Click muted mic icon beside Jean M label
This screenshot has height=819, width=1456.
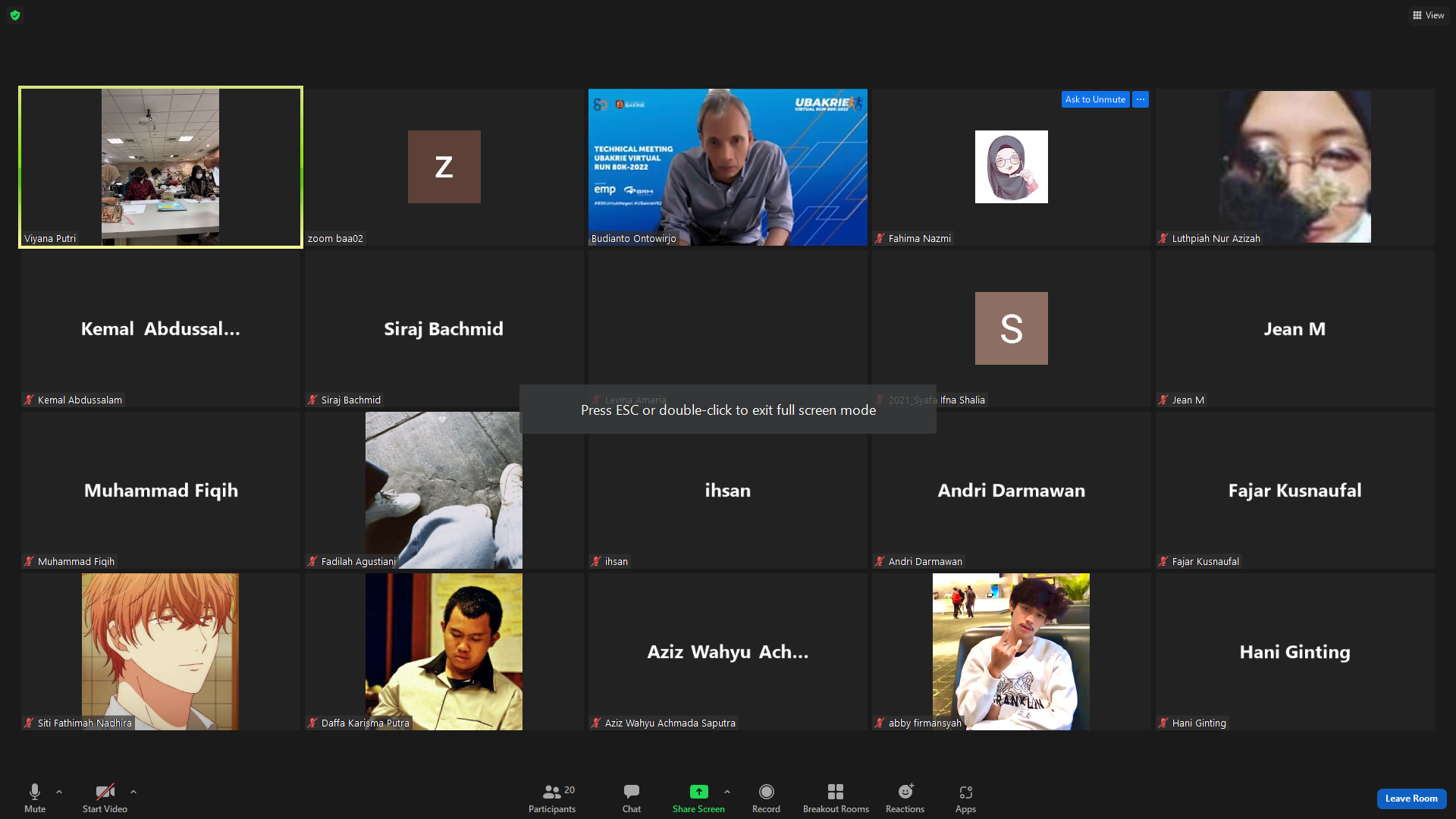point(1163,400)
